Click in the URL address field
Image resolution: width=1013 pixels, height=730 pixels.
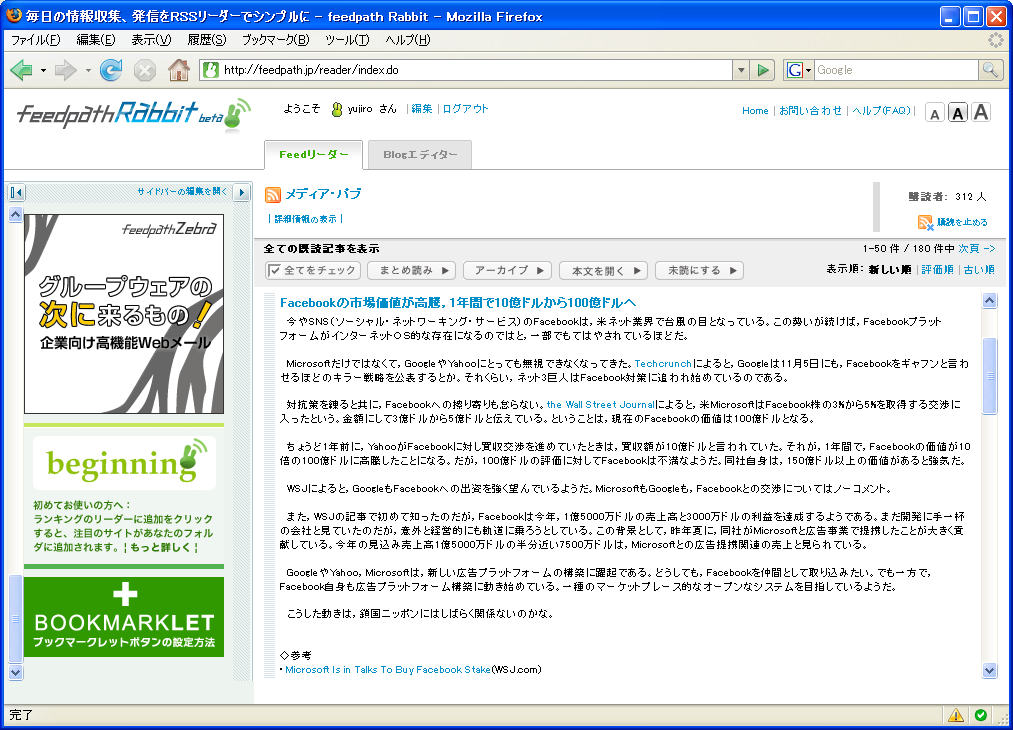pos(475,70)
